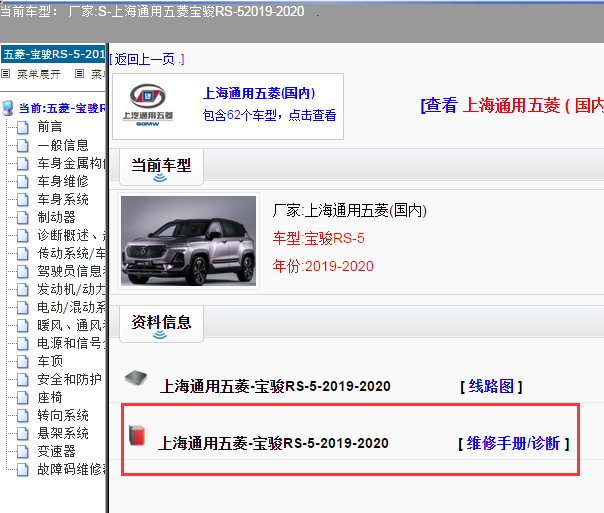Click the page icon beside 电源和信号
The height and width of the screenshot is (513, 604).
(23, 344)
